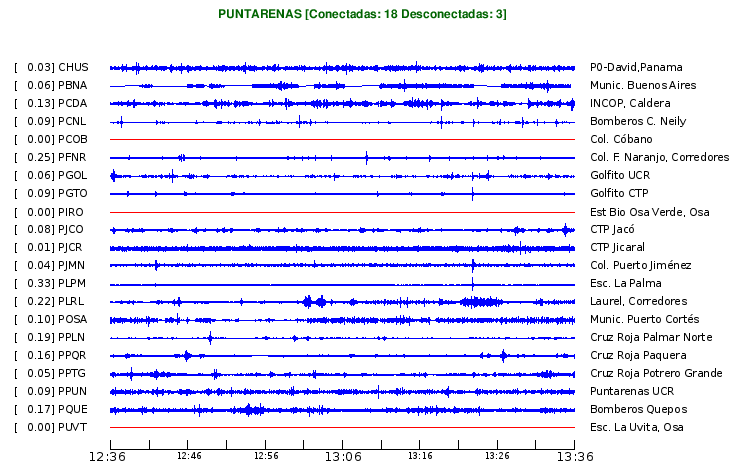740x463 pixels.
Task: Select the PCNL station code
Action: [72, 121]
